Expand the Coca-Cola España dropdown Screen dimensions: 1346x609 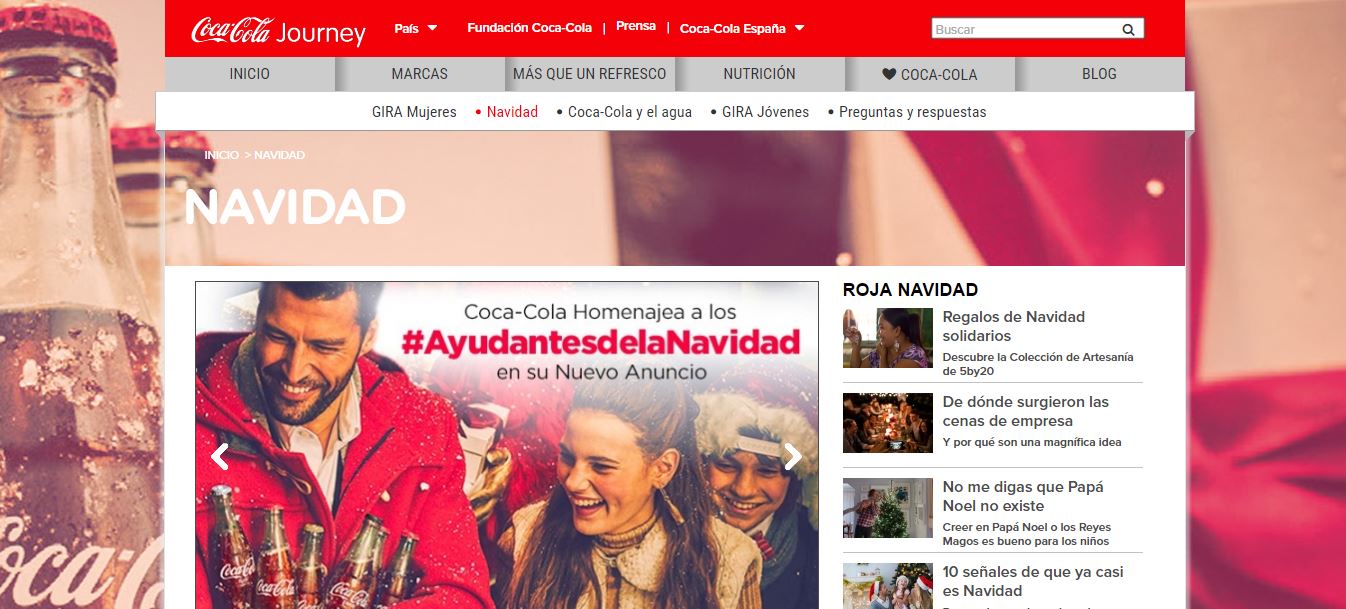point(742,28)
